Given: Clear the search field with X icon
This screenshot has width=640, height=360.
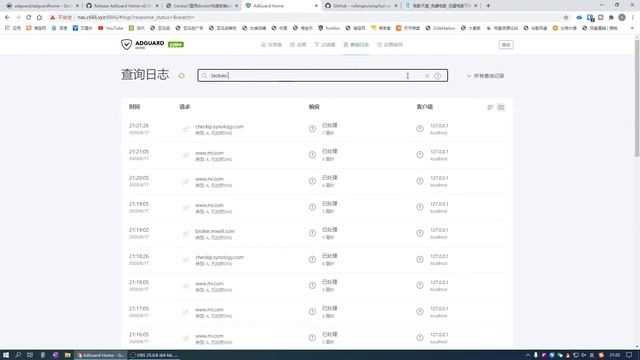Looking at the screenshot, I should click(x=427, y=76).
